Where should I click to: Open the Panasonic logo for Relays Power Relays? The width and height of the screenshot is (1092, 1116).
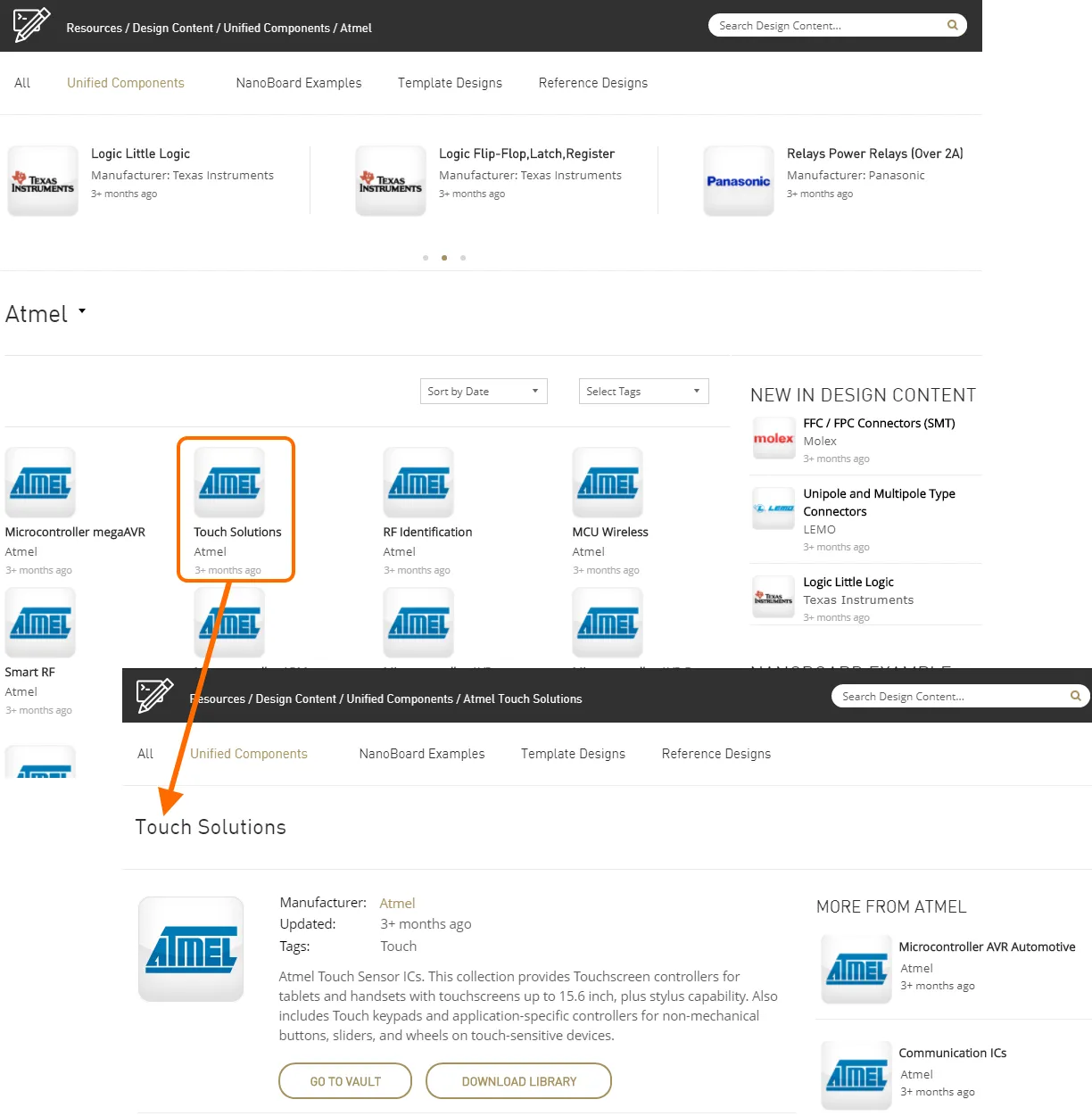point(739,181)
